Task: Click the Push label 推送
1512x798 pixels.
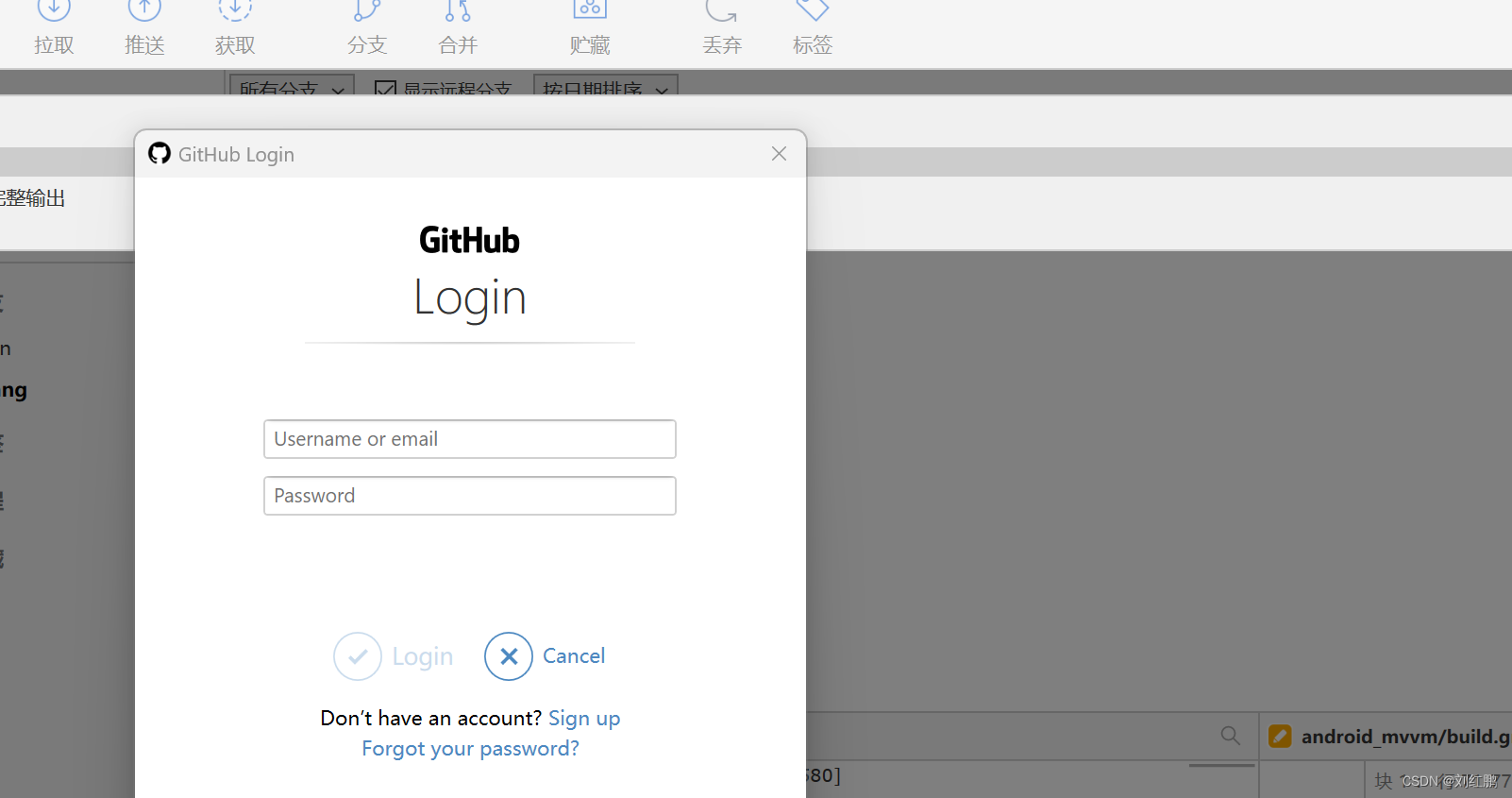Action: click(144, 45)
